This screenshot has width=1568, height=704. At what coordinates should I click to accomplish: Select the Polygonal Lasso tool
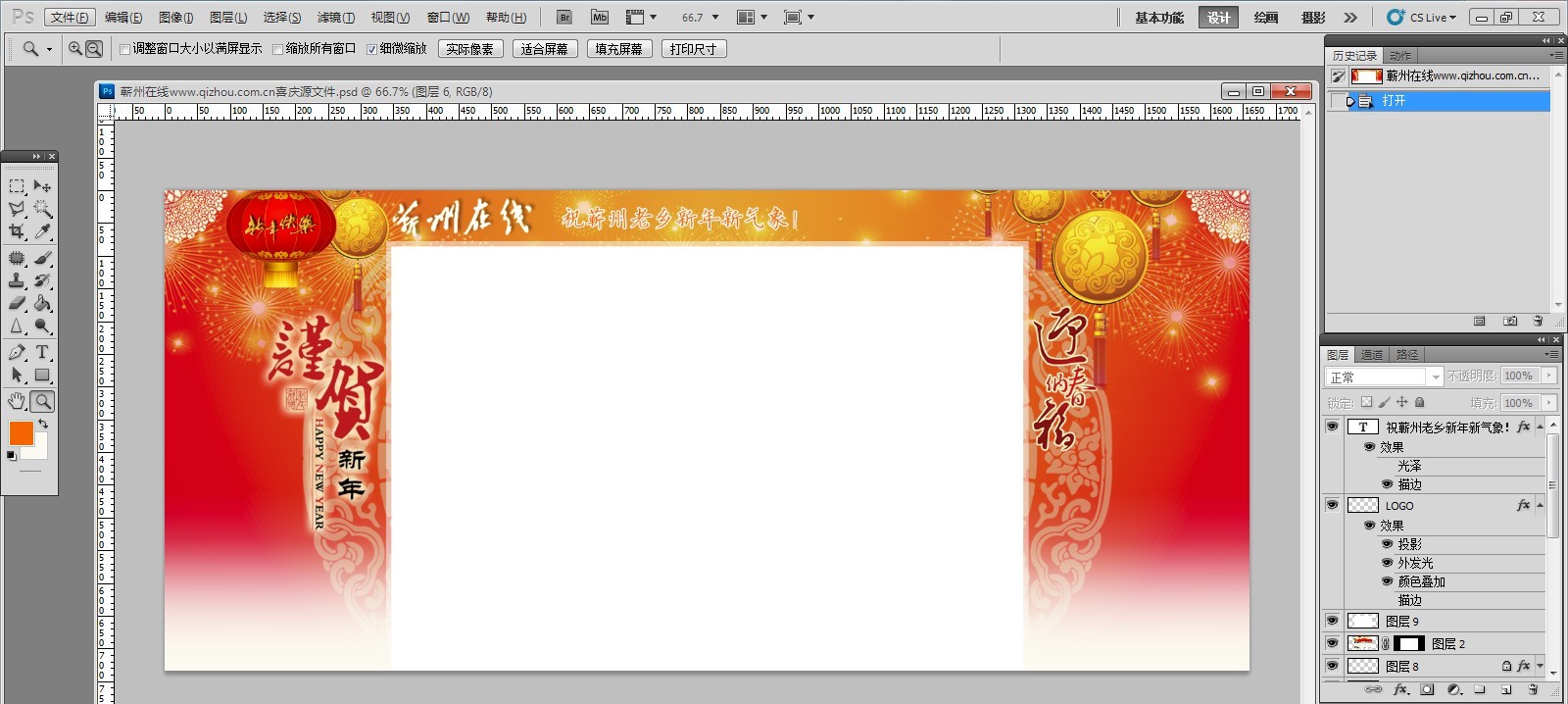click(x=17, y=209)
